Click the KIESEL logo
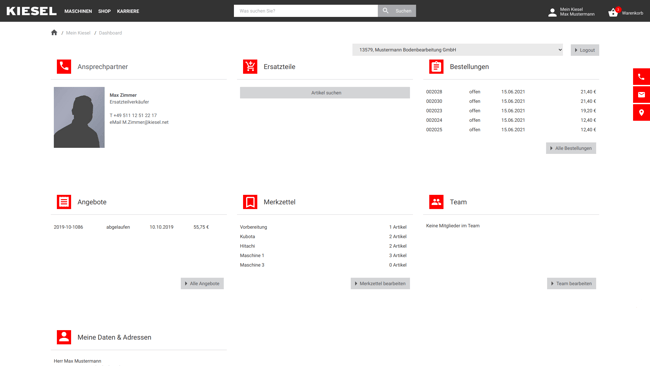 32,11
